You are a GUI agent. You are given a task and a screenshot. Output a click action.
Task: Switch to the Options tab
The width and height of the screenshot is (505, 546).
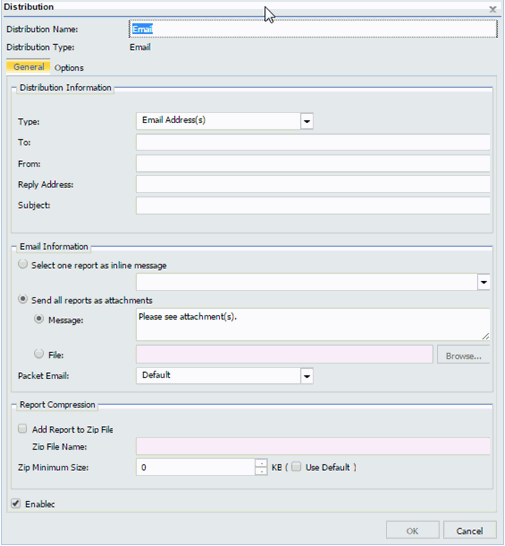(x=69, y=68)
